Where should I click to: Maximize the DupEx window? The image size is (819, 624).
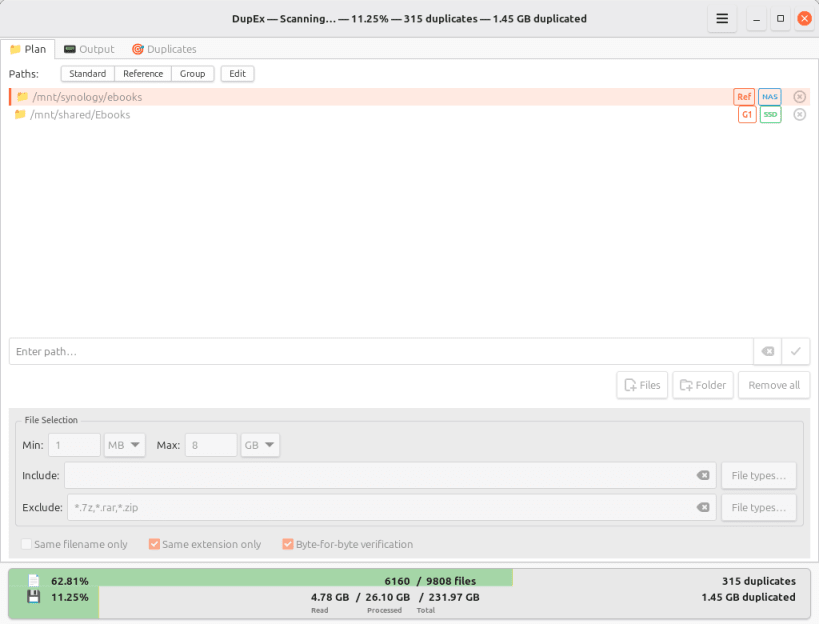click(780, 19)
